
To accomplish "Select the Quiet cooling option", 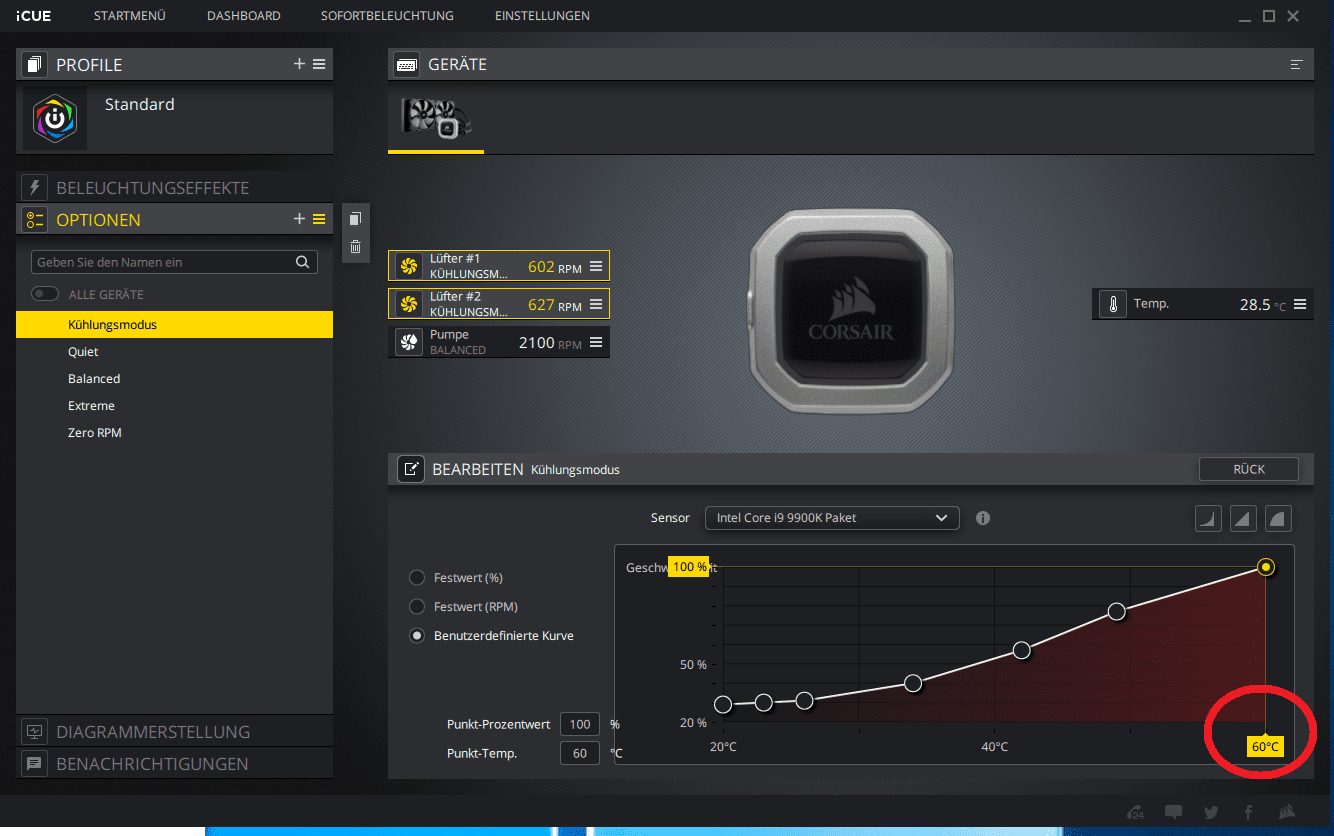I will (x=174, y=352).
